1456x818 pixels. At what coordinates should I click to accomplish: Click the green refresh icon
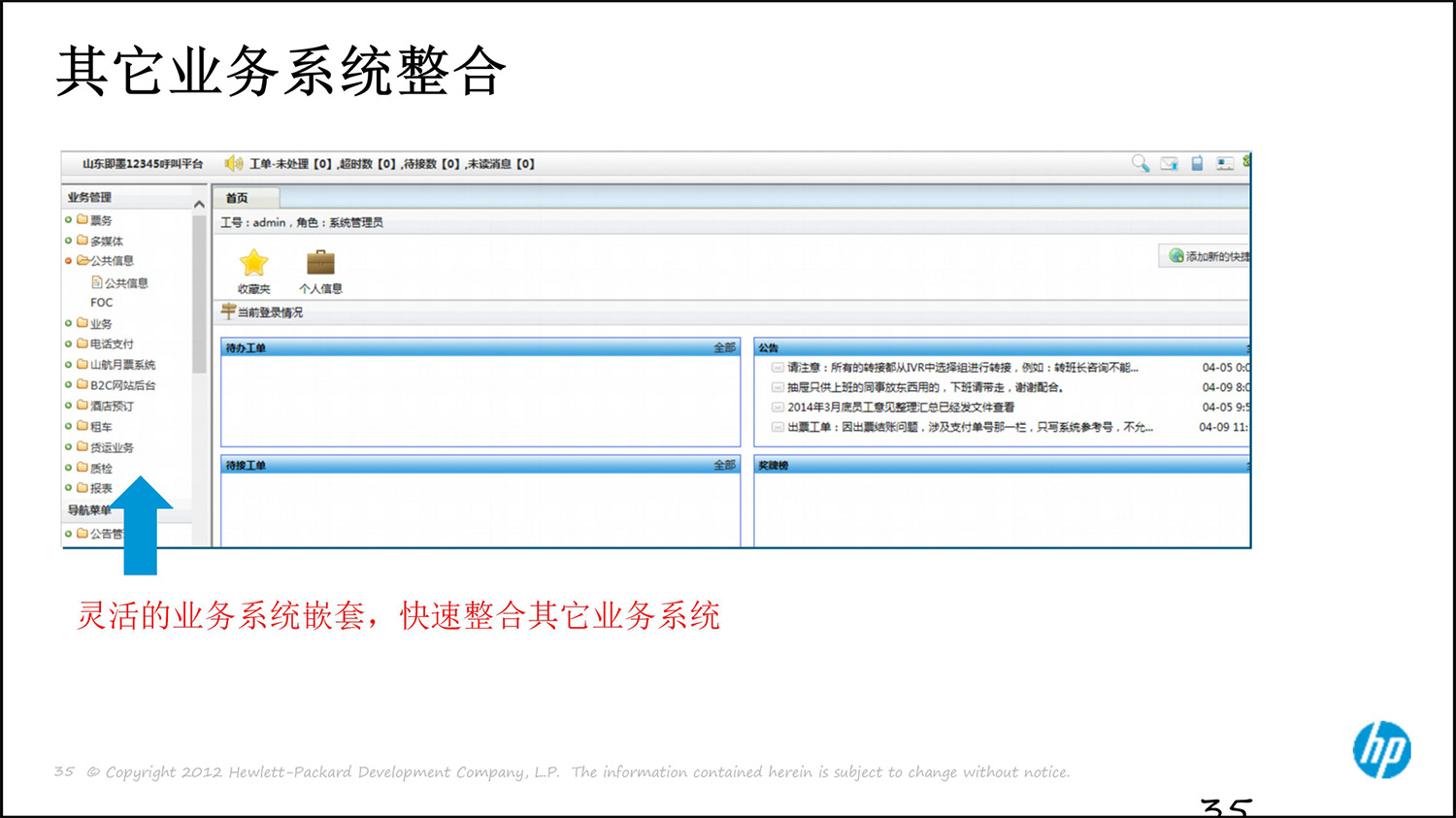point(1248,163)
